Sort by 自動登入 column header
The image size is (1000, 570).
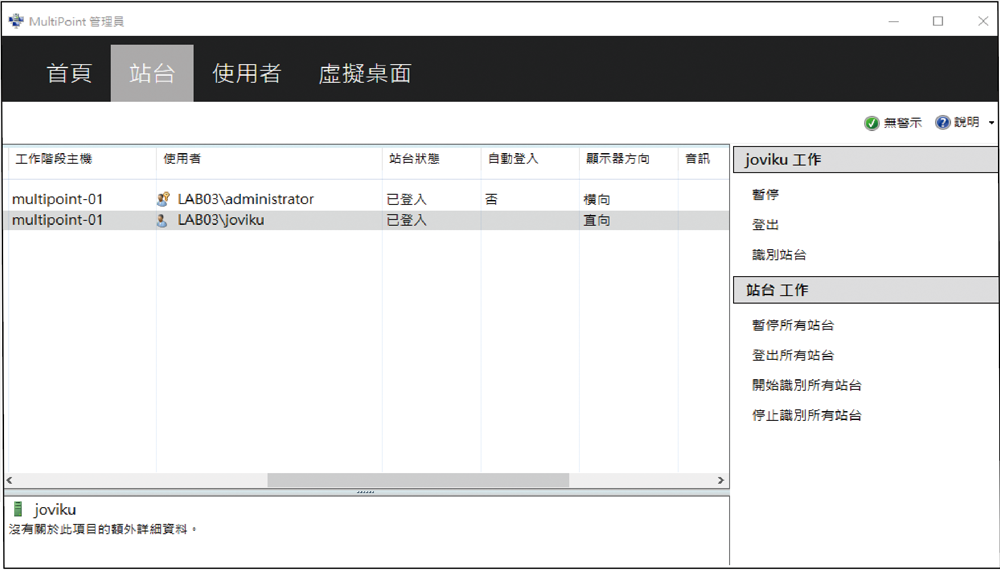tap(513, 159)
